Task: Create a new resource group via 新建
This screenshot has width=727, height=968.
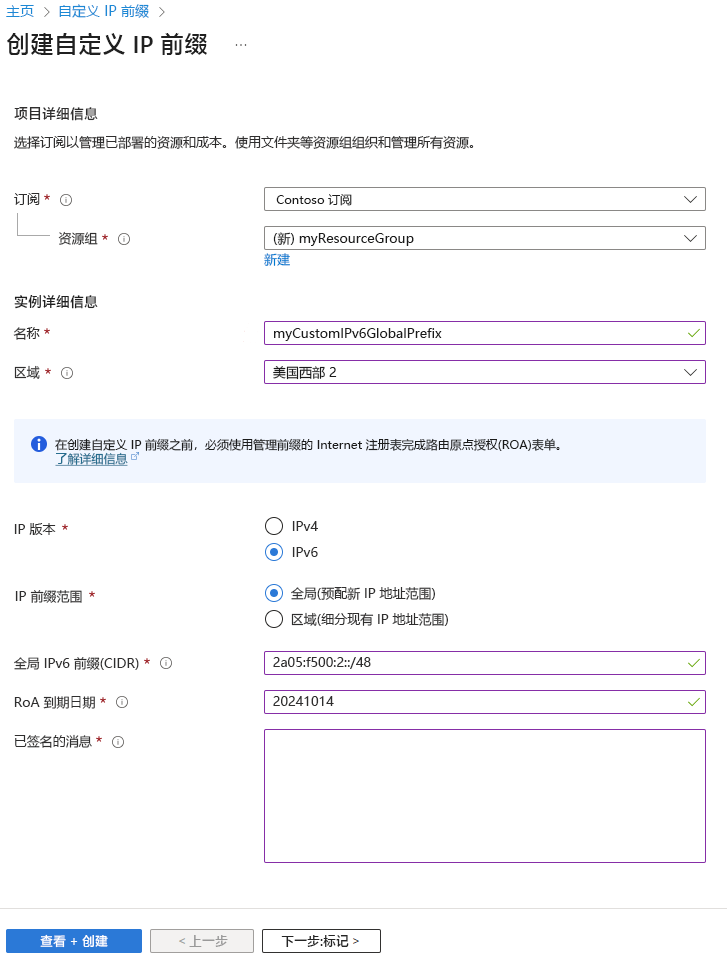Action: point(276,260)
